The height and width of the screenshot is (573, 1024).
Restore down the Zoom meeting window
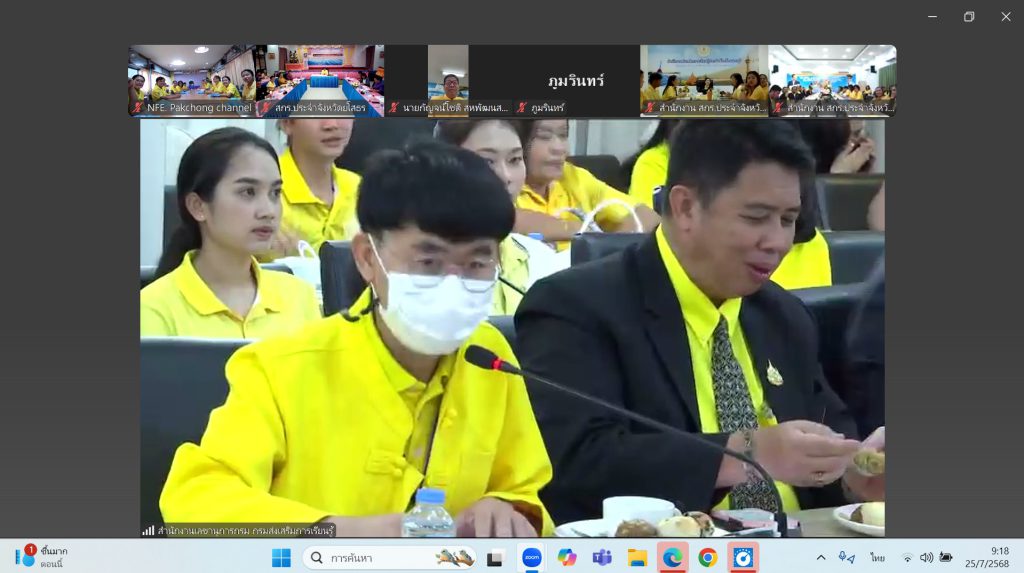pyautogui.click(x=968, y=16)
